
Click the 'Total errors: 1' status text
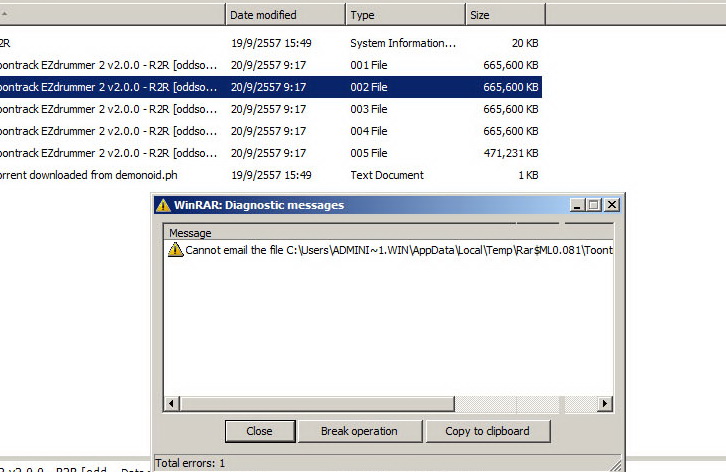190,463
